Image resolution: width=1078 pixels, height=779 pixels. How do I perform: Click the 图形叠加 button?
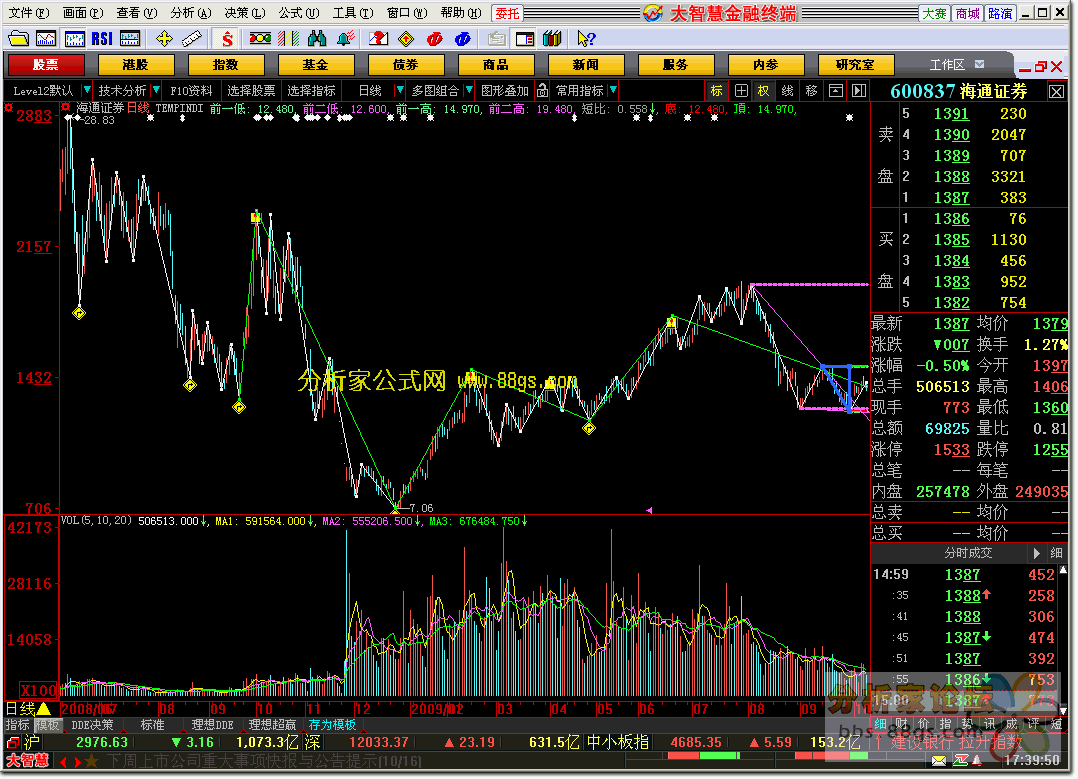505,90
